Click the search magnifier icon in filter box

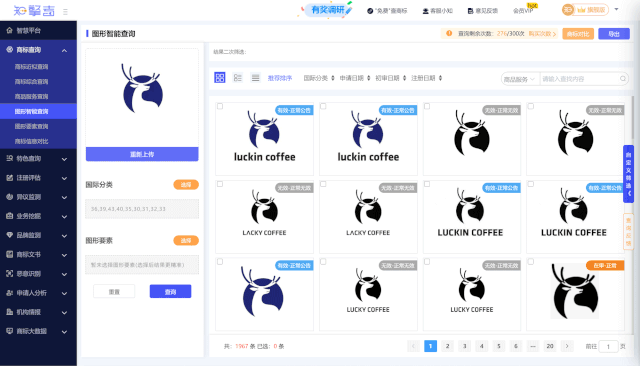623,79
